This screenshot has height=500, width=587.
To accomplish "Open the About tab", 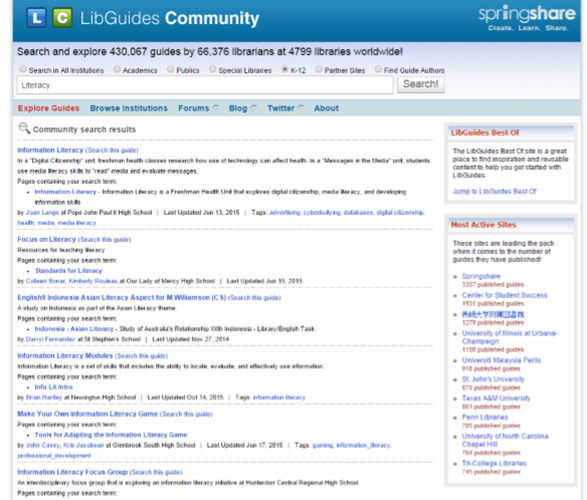I will 326,108.
